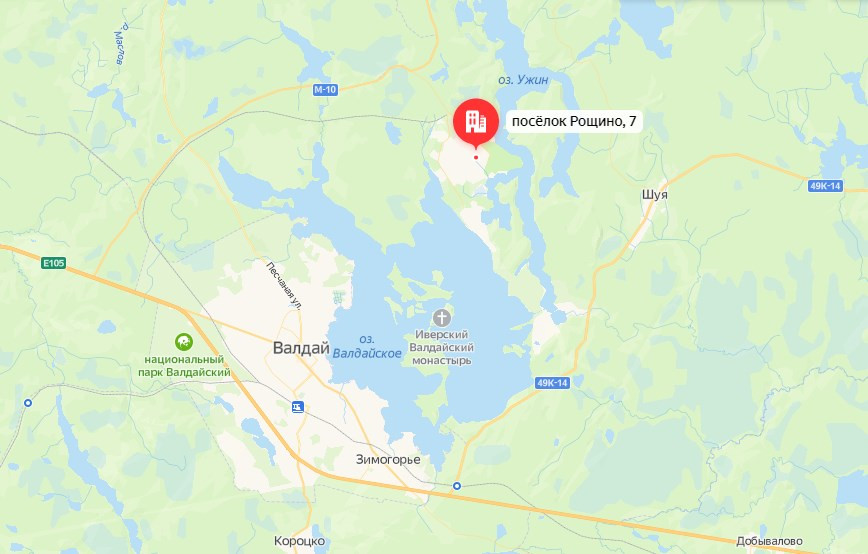Click the национальный парк Валдайский text
868x554 pixels.
[184, 366]
